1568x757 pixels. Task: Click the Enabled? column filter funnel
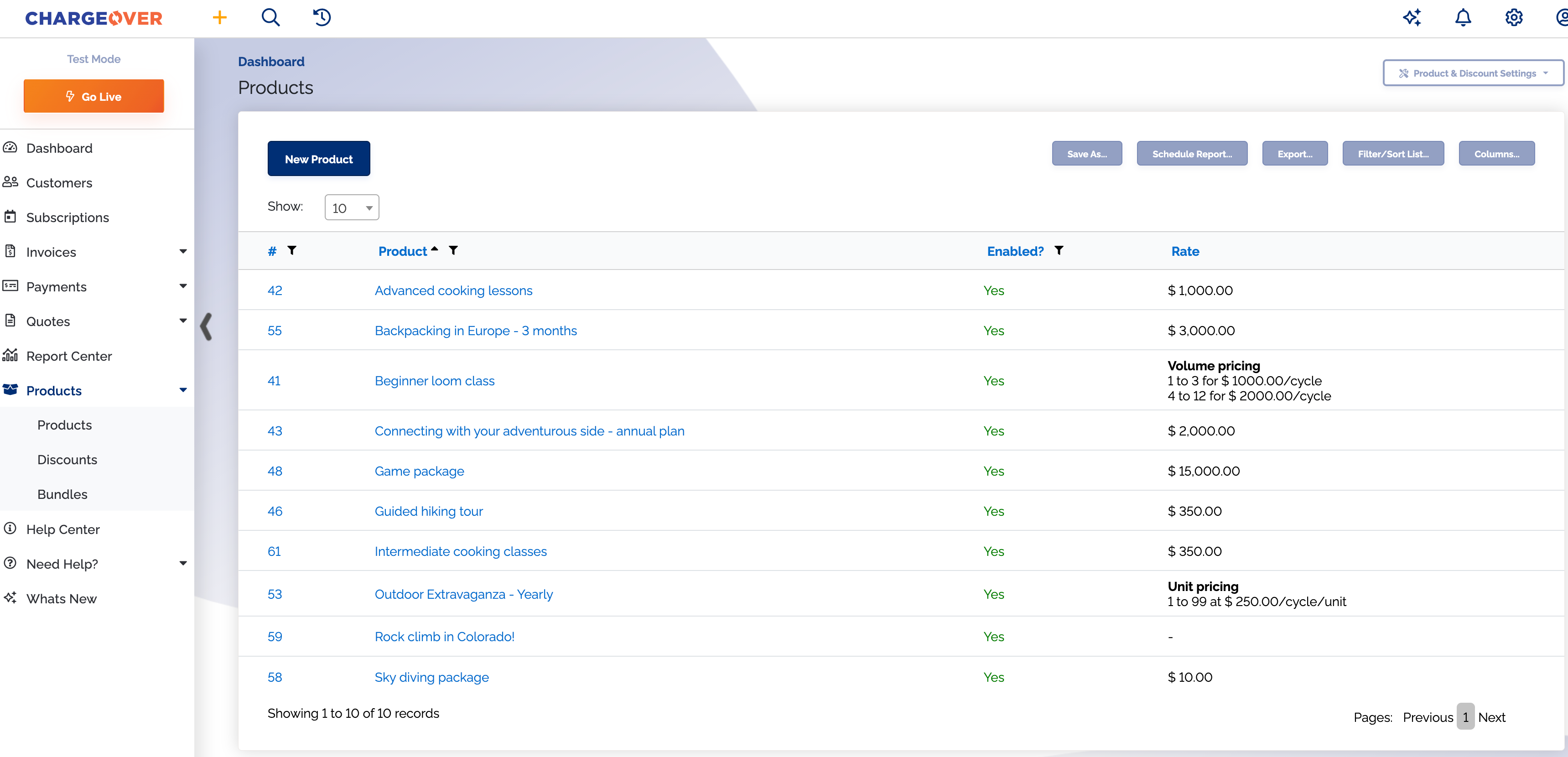[x=1059, y=250]
